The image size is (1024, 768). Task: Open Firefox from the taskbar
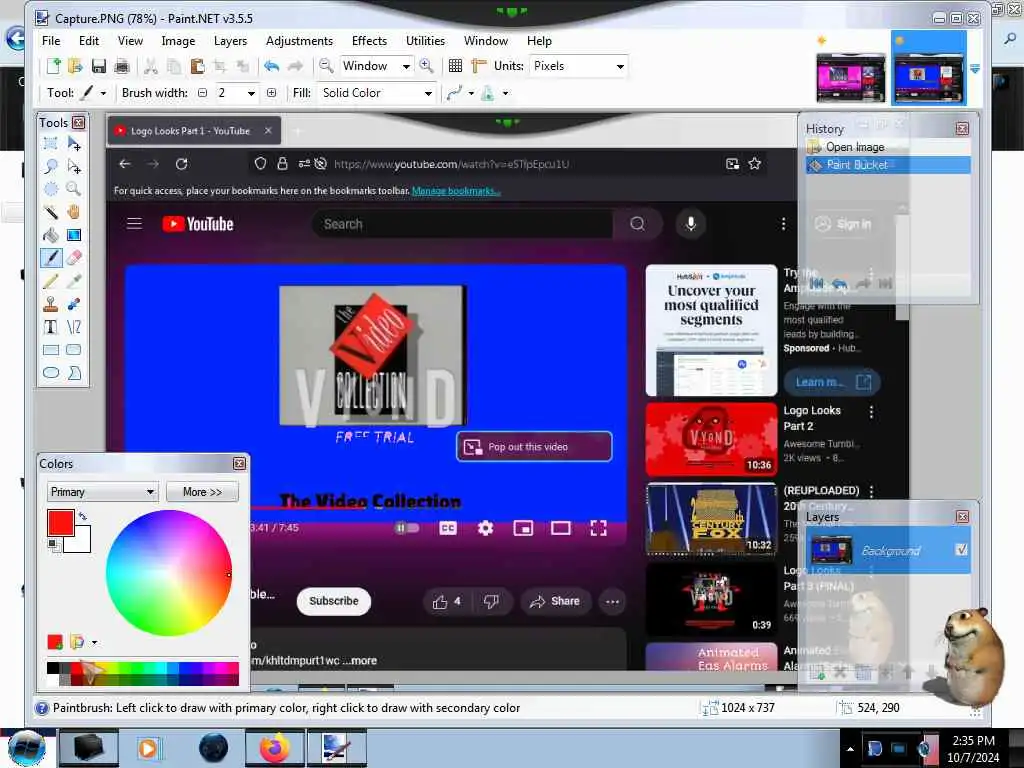point(275,748)
